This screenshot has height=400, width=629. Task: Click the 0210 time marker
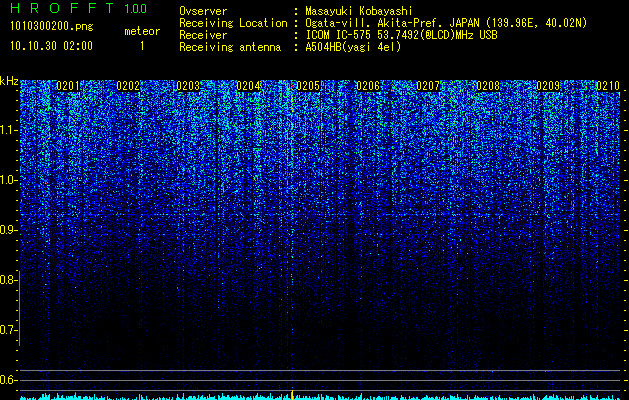(608, 86)
